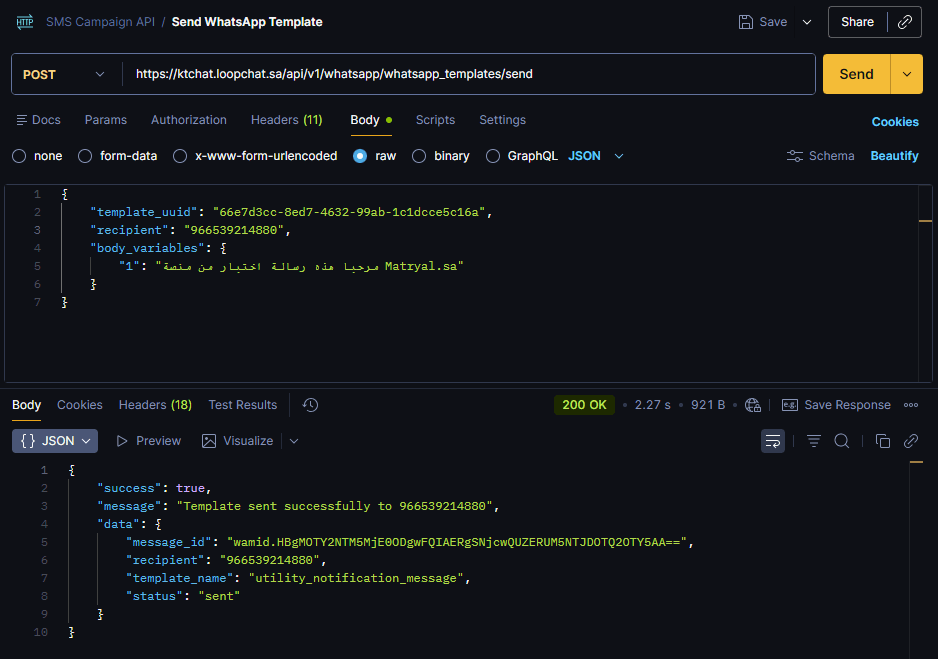The image size is (938, 659).
Task: Copy the response body to clipboard
Action: pos(882,441)
